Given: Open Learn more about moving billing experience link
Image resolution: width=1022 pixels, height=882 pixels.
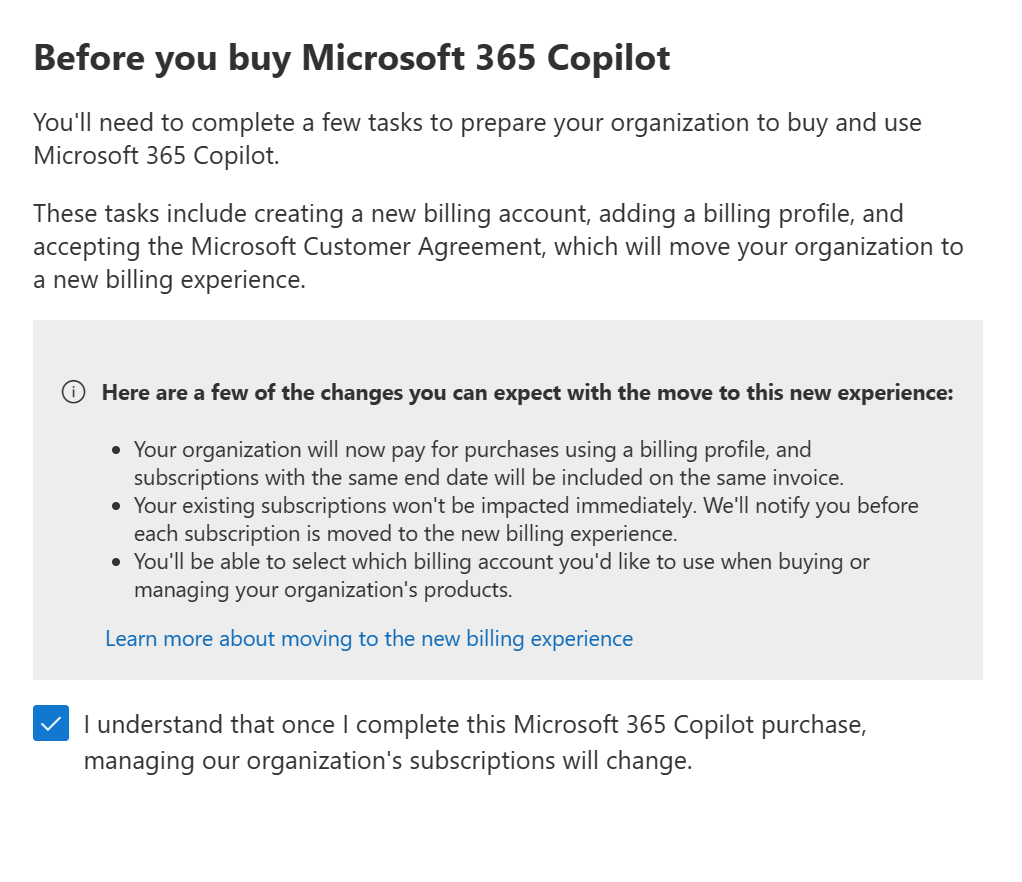Looking at the screenshot, I should point(369,638).
